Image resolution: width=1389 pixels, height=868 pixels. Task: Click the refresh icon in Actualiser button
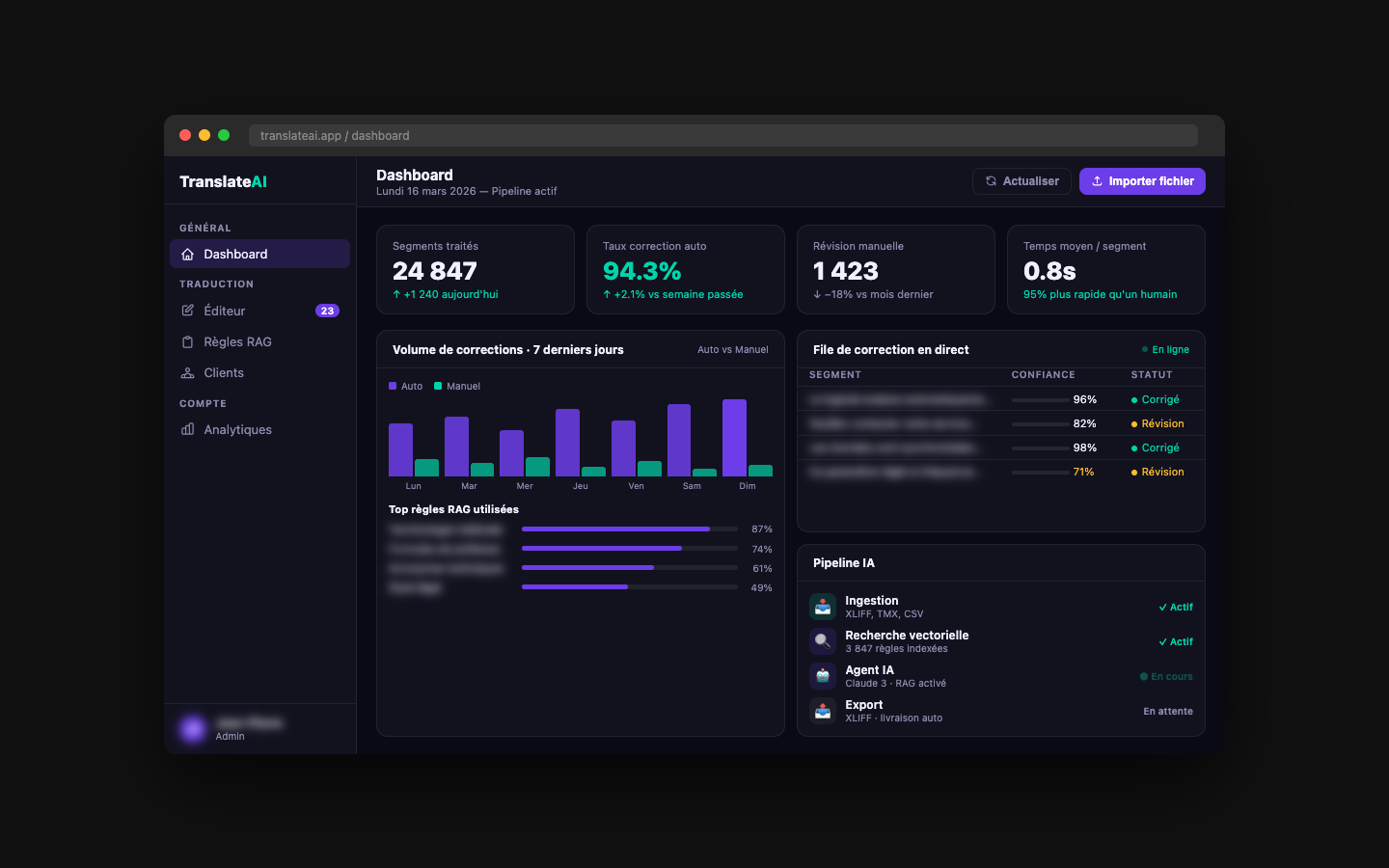(x=991, y=181)
